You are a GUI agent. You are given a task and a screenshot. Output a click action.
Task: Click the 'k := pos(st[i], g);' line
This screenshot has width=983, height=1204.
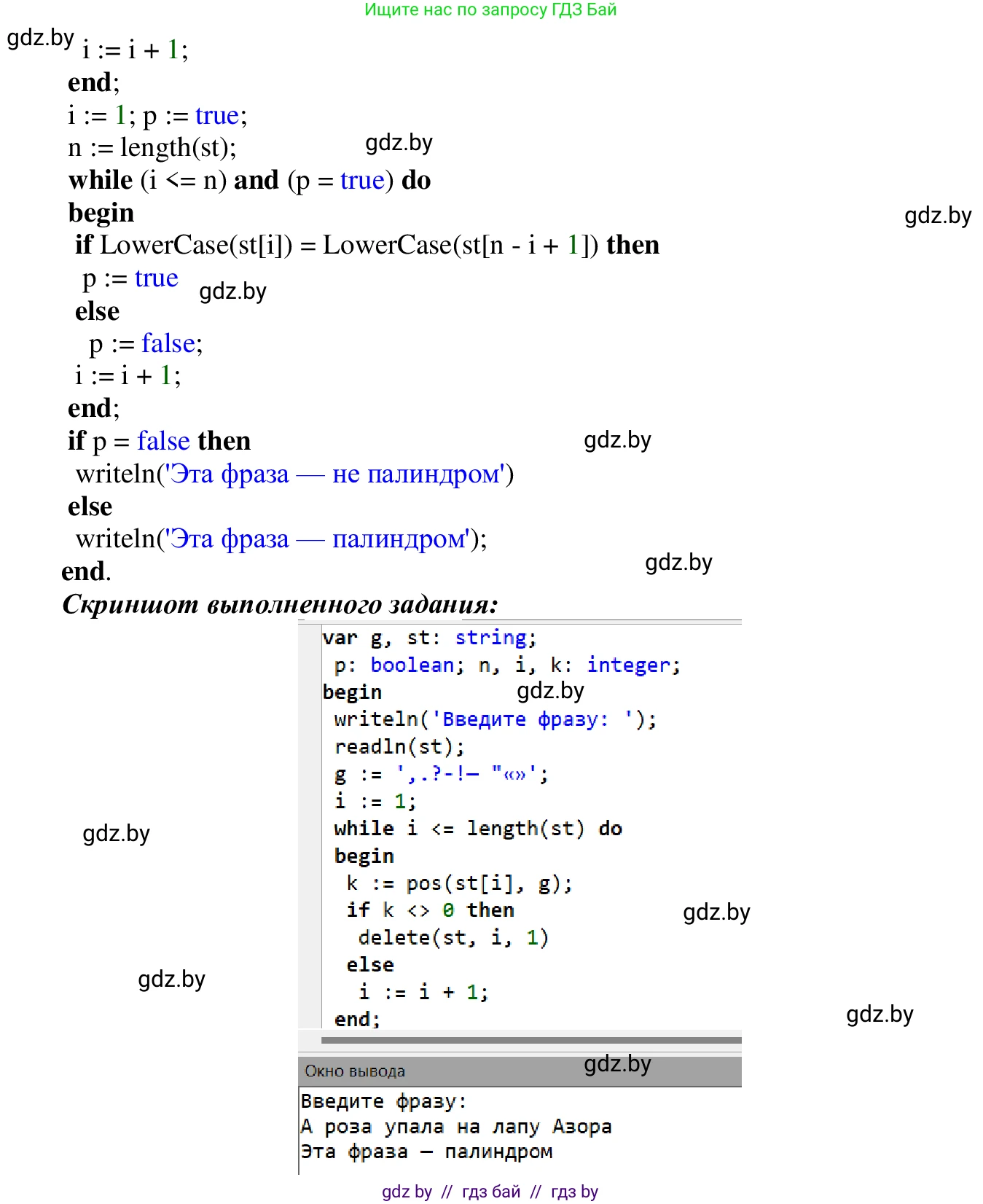click(x=459, y=883)
